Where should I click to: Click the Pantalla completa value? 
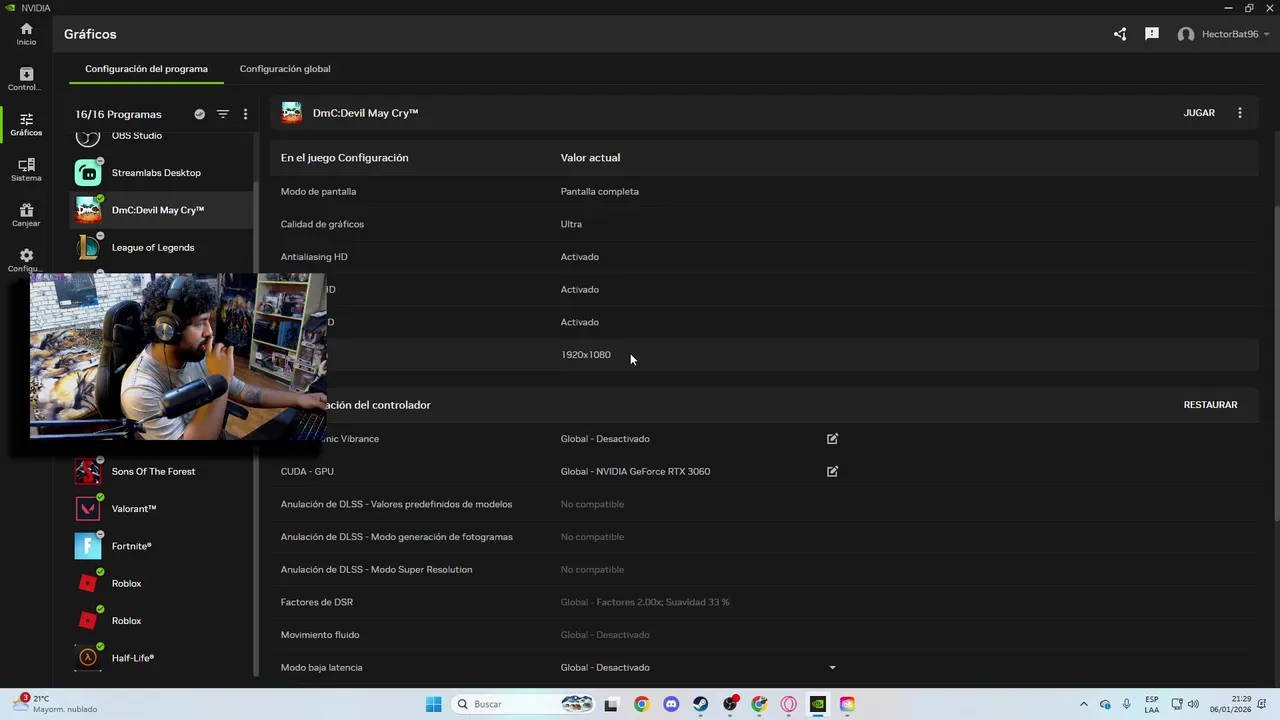coord(599,191)
